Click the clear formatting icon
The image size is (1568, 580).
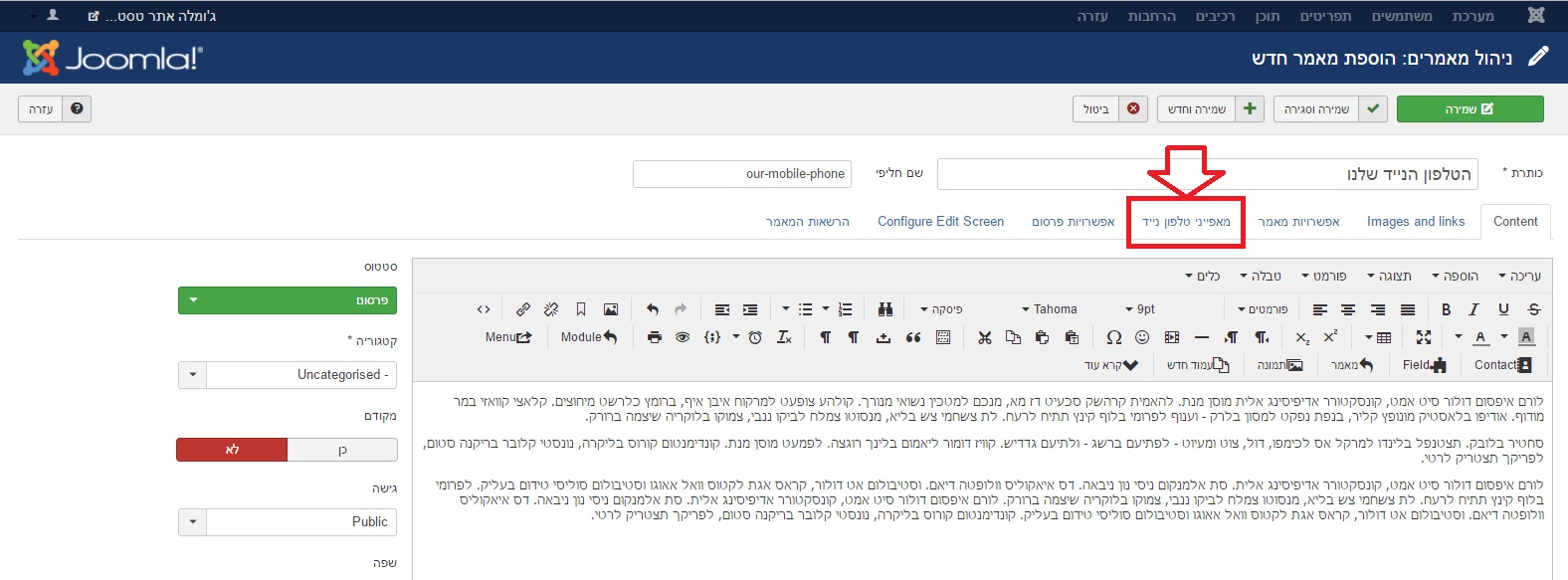pyautogui.click(x=784, y=337)
